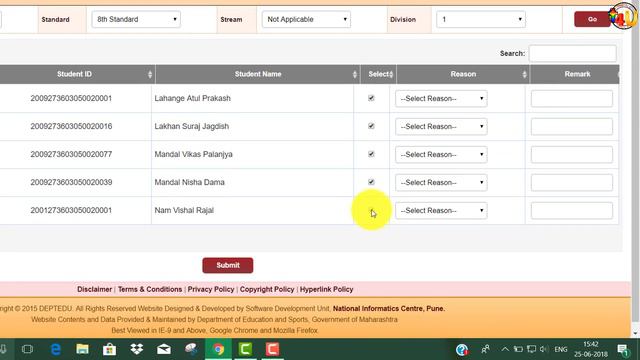Viewport: 640px width, 360px height.
Task: Click the Search input field
Action: (573, 53)
